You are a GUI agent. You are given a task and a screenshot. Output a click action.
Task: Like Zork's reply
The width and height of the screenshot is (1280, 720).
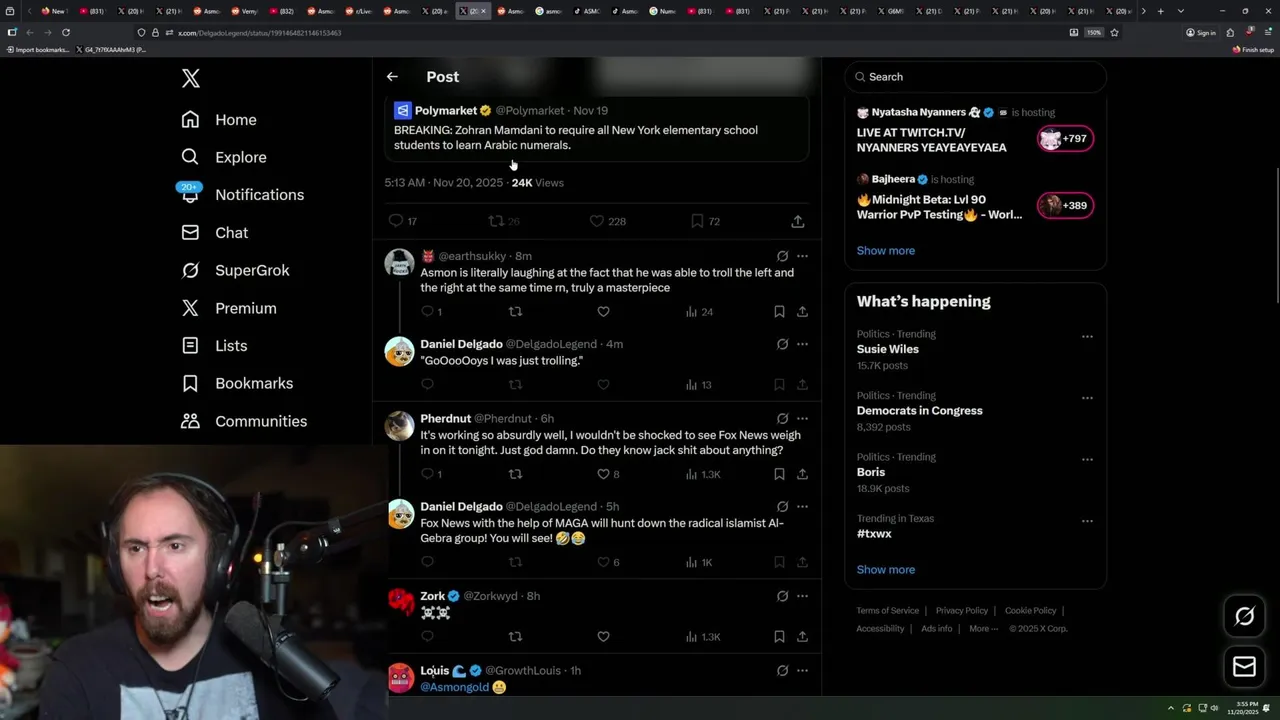point(603,637)
